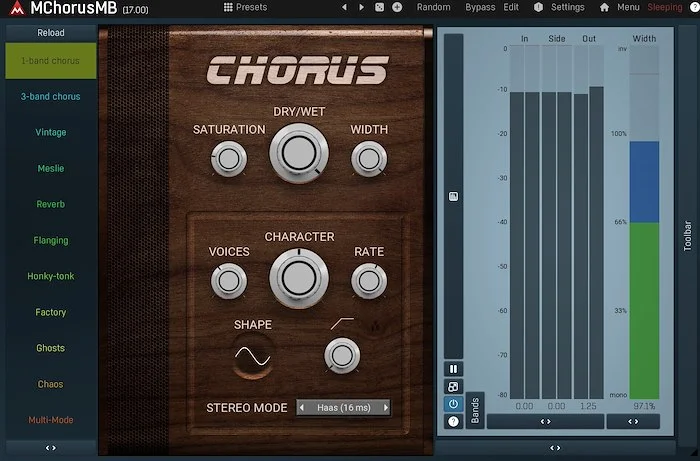This screenshot has height=461, width=700.
Task: Open the vertical Toolbar strip
Action: [x=688, y=235]
